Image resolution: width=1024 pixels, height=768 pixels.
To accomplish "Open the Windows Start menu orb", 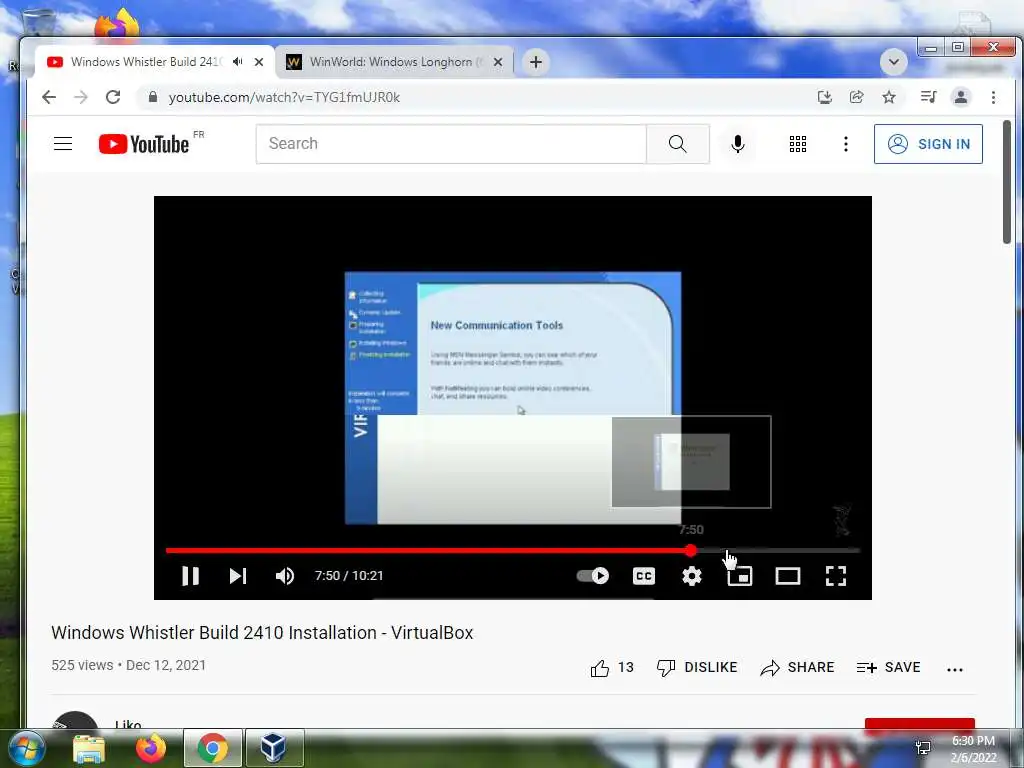I will (x=26, y=748).
